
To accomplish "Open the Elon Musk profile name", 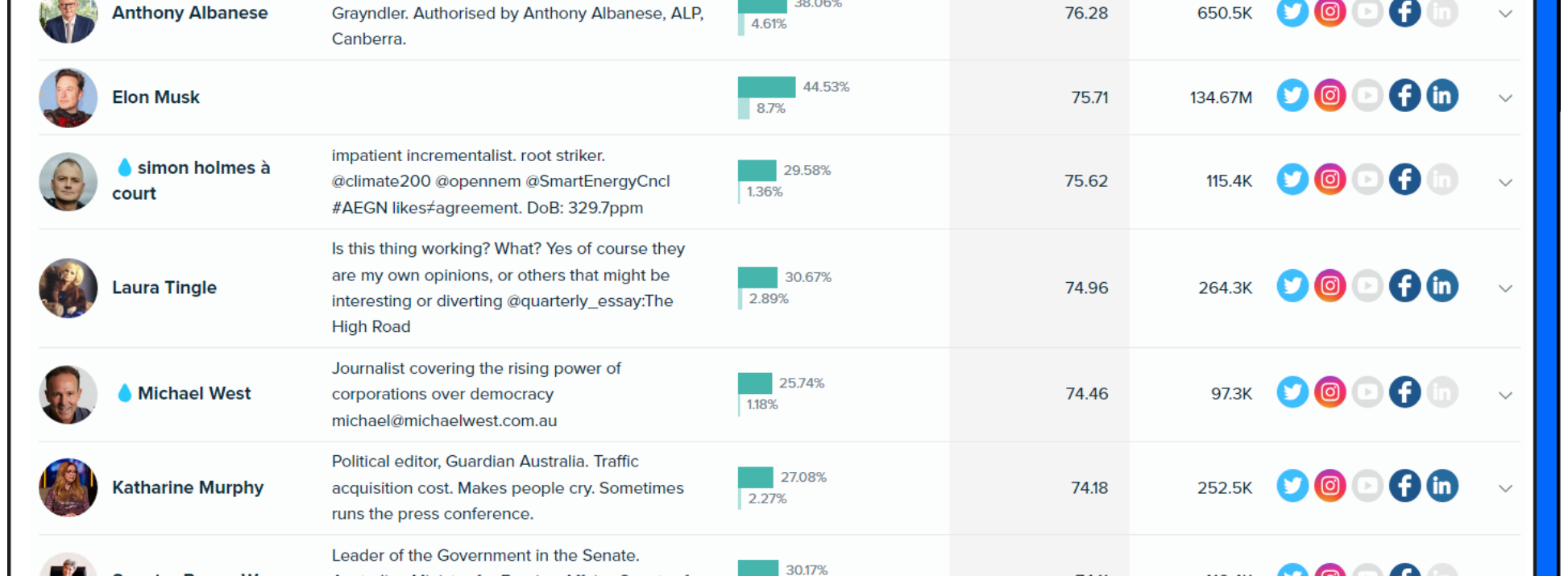I will pyautogui.click(x=156, y=97).
